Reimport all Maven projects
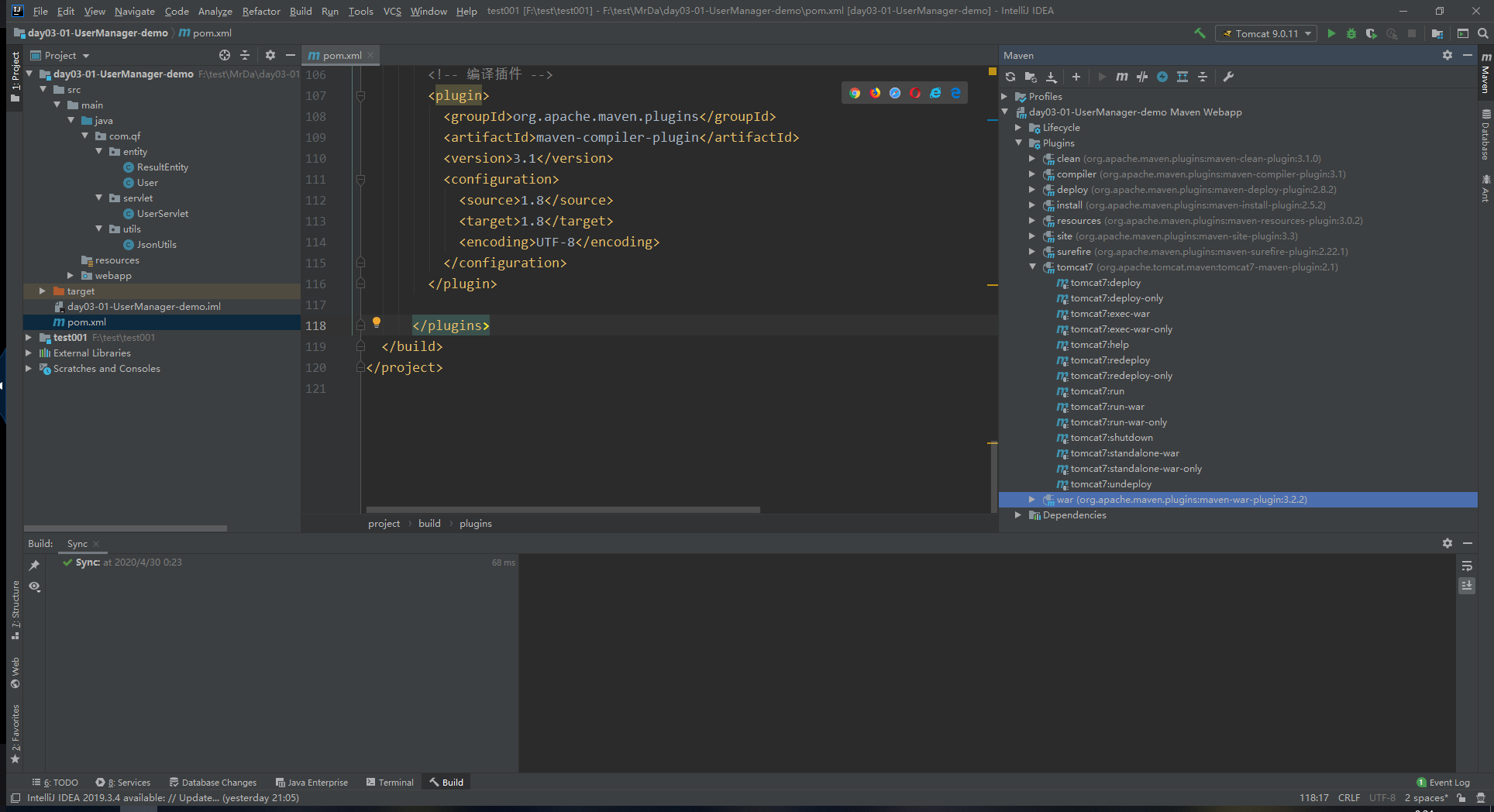Screen dimensions: 1494x812 coord(1010,77)
